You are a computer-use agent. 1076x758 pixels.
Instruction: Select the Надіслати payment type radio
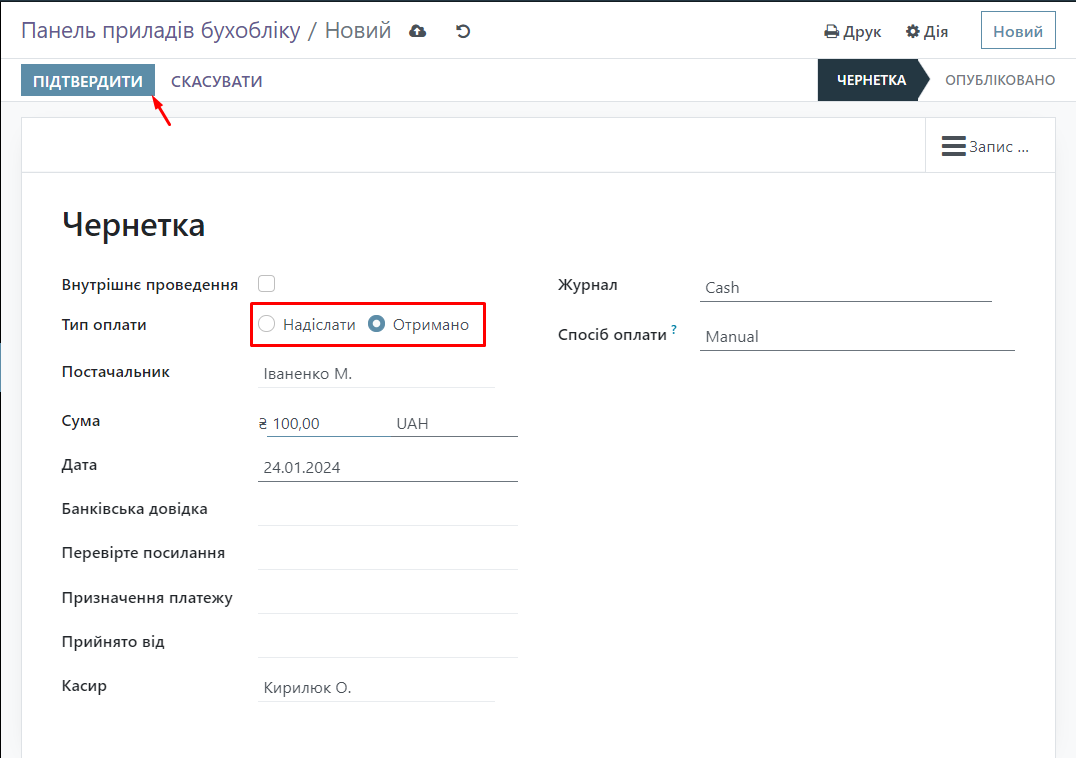coord(267,324)
